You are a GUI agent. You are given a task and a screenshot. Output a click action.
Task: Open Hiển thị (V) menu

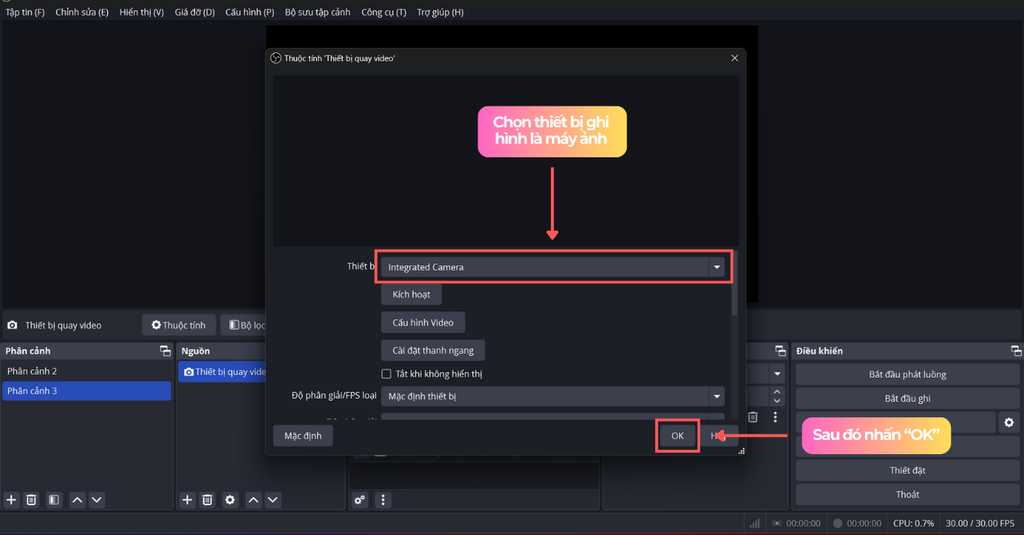[142, 12]
